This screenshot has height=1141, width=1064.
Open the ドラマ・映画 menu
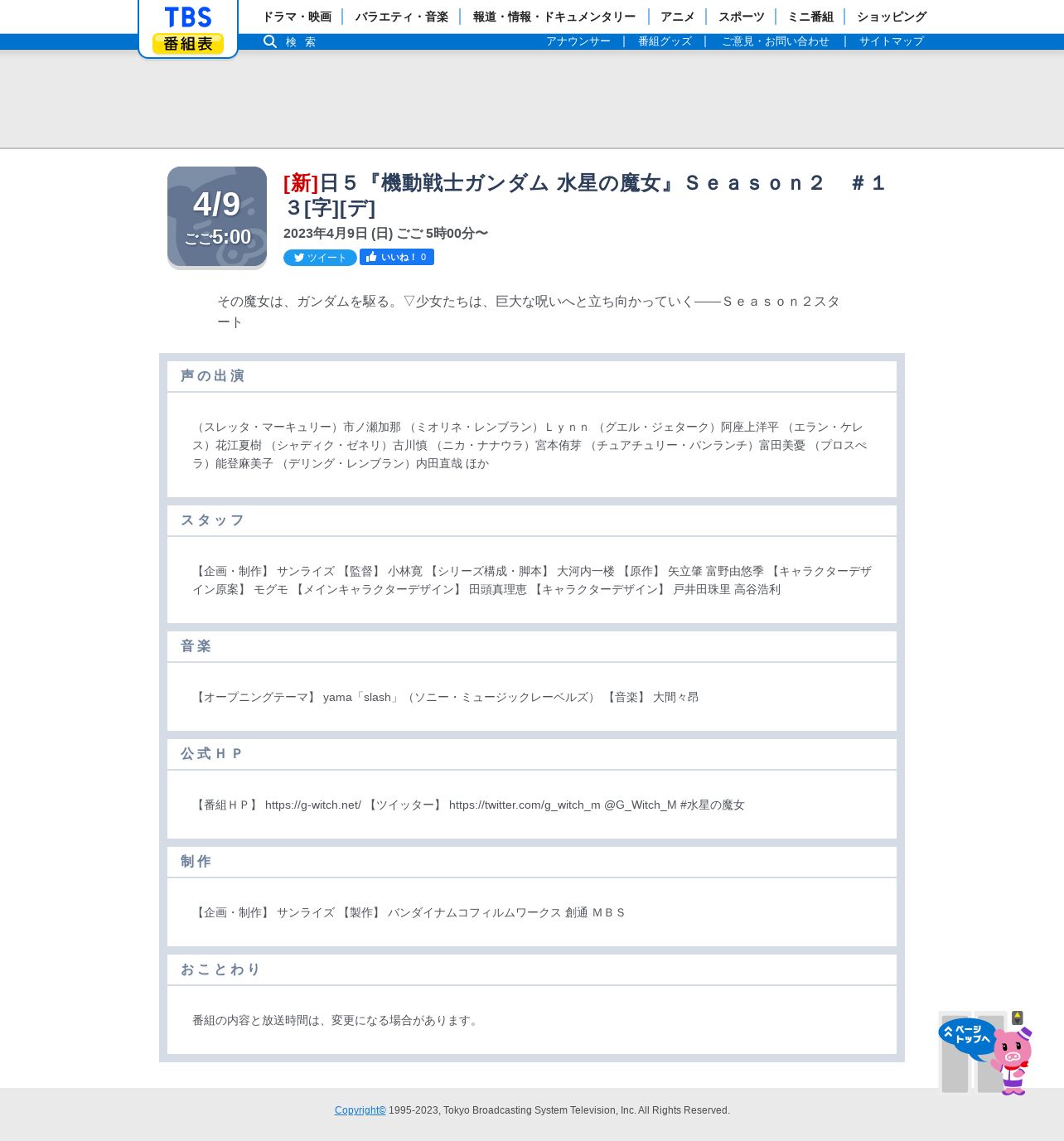click(x=297, y=17)
